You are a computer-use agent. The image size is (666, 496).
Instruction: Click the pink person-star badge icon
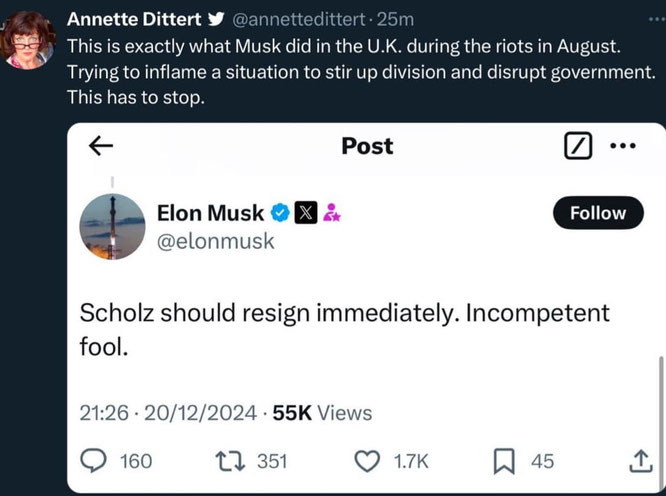(x=332, y=213)
